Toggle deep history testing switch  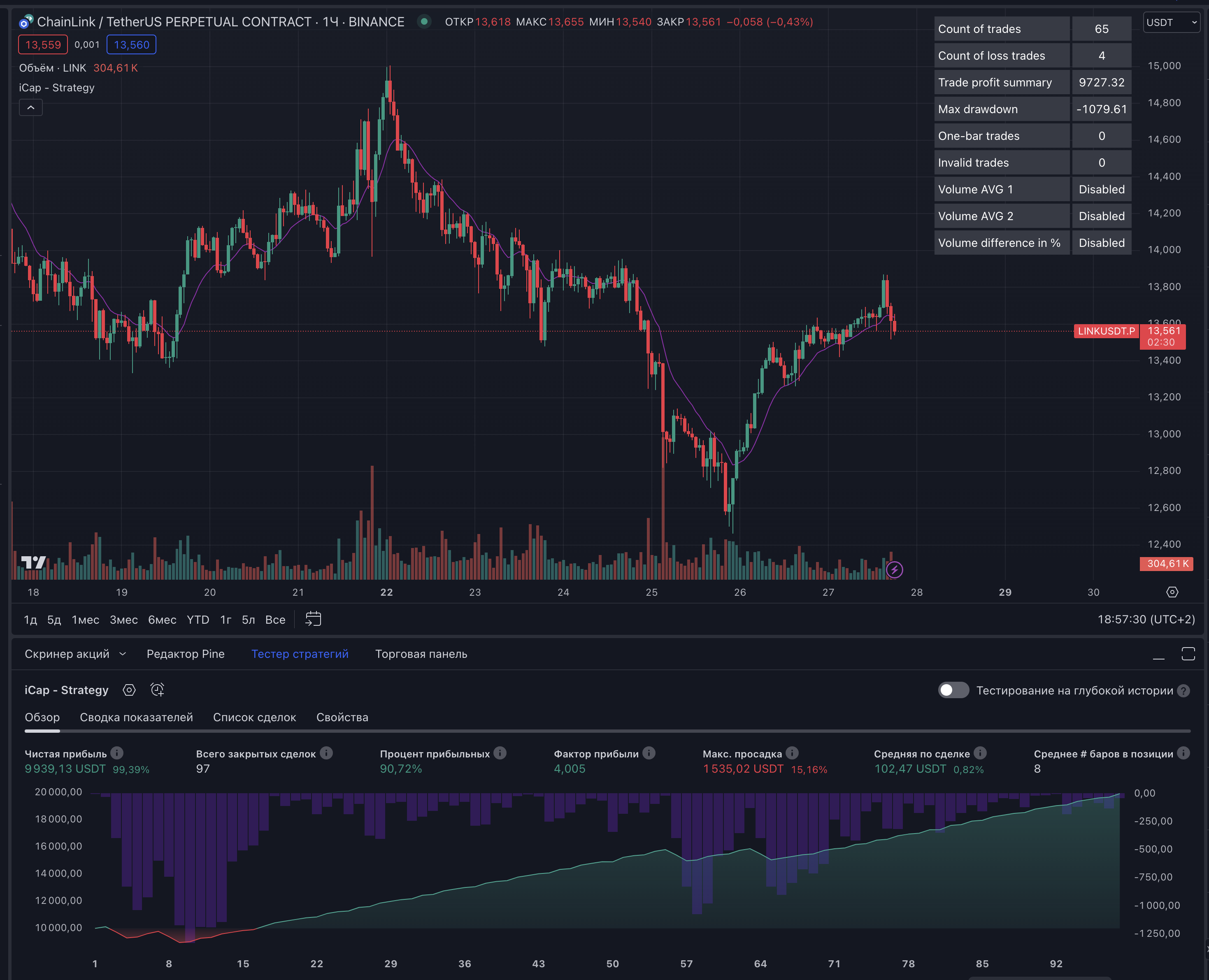point(953,690)
